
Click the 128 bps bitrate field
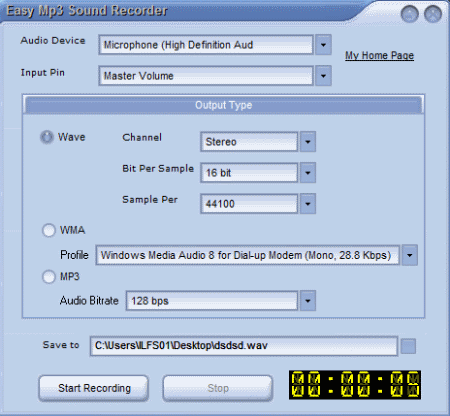(212, 301)
